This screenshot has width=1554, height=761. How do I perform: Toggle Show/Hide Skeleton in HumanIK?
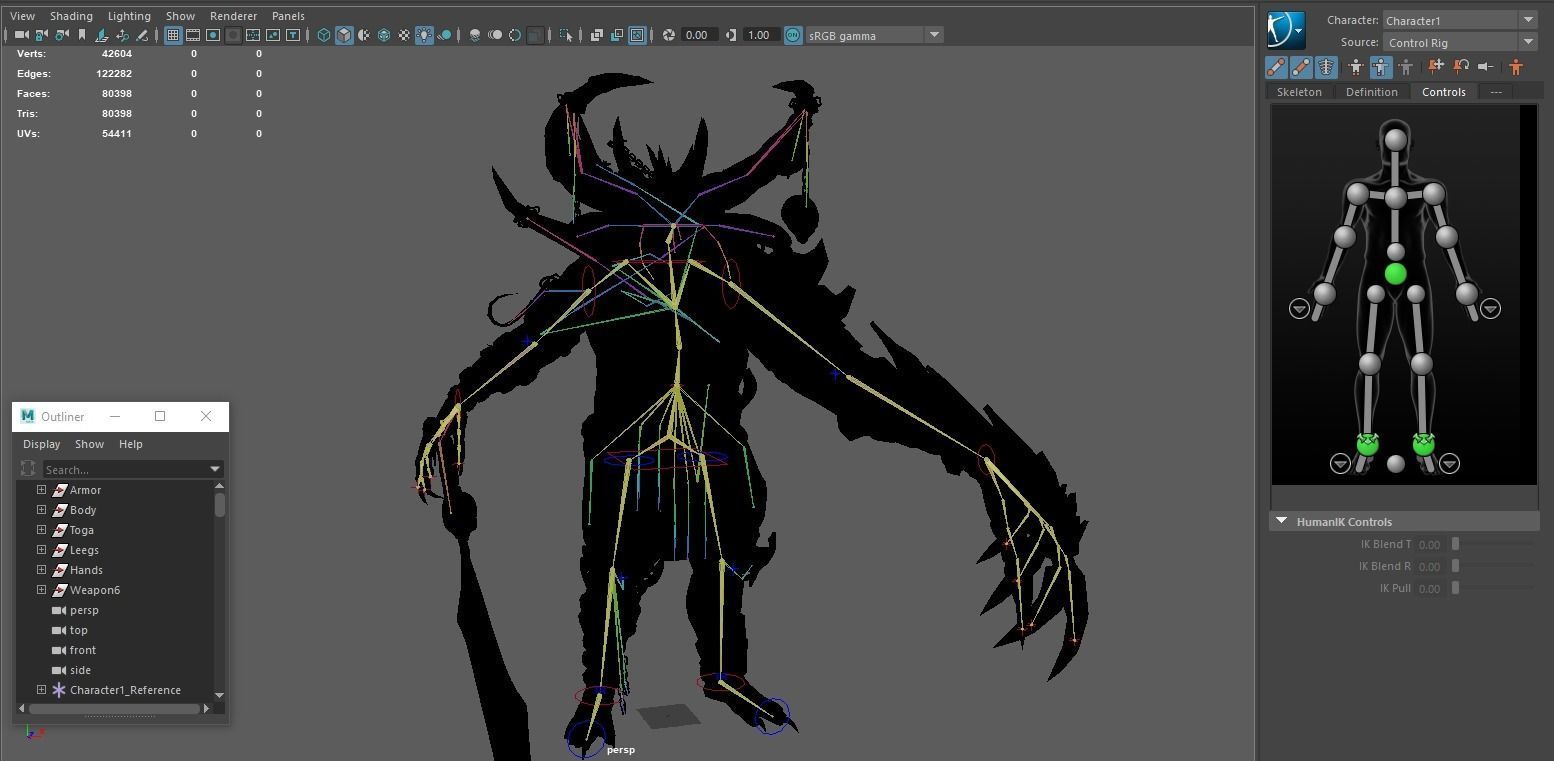pyautogui.click(x=1326, y=67)
